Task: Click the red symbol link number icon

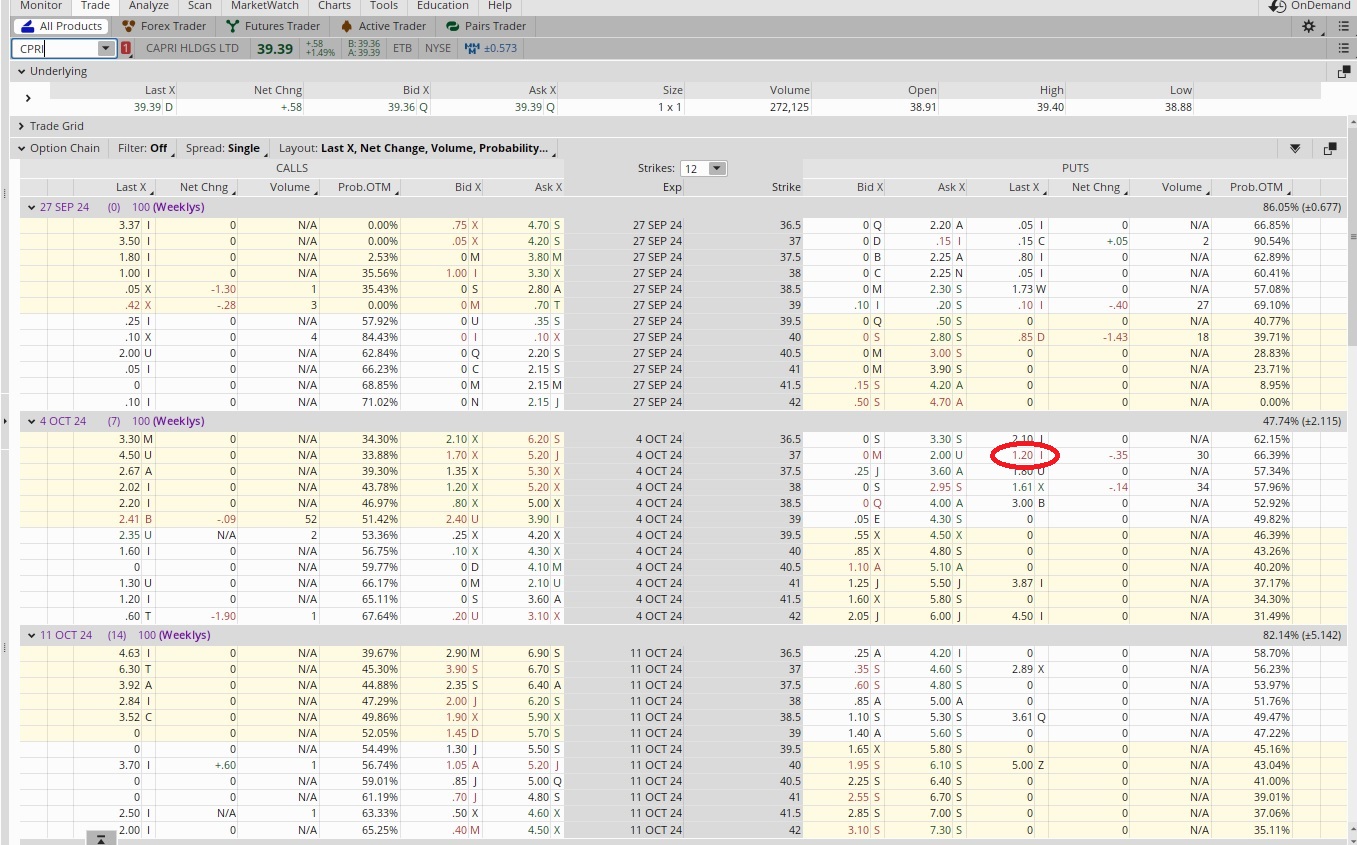Action: tap(126, 48)
